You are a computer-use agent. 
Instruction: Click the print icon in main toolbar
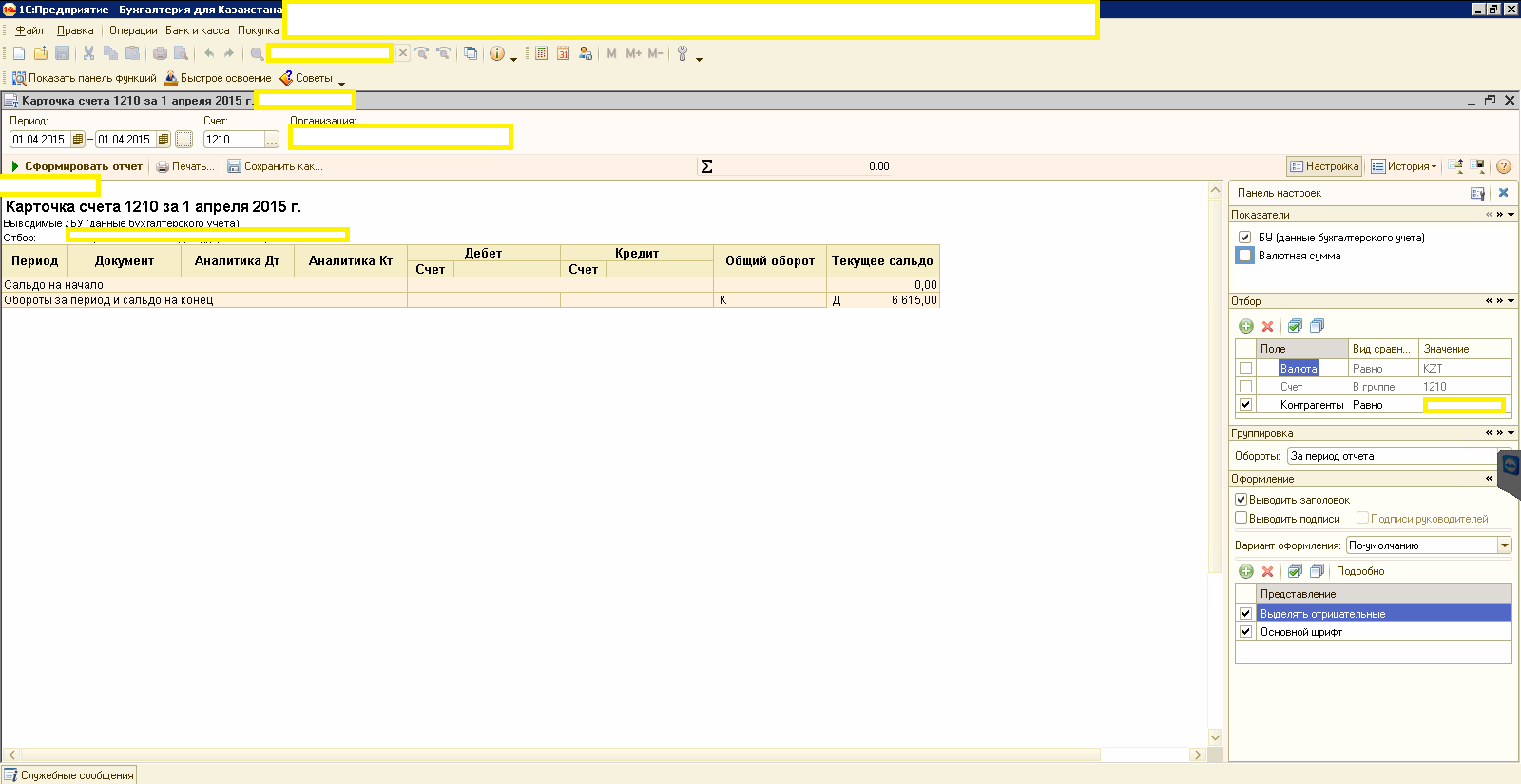tap(160, 53)
